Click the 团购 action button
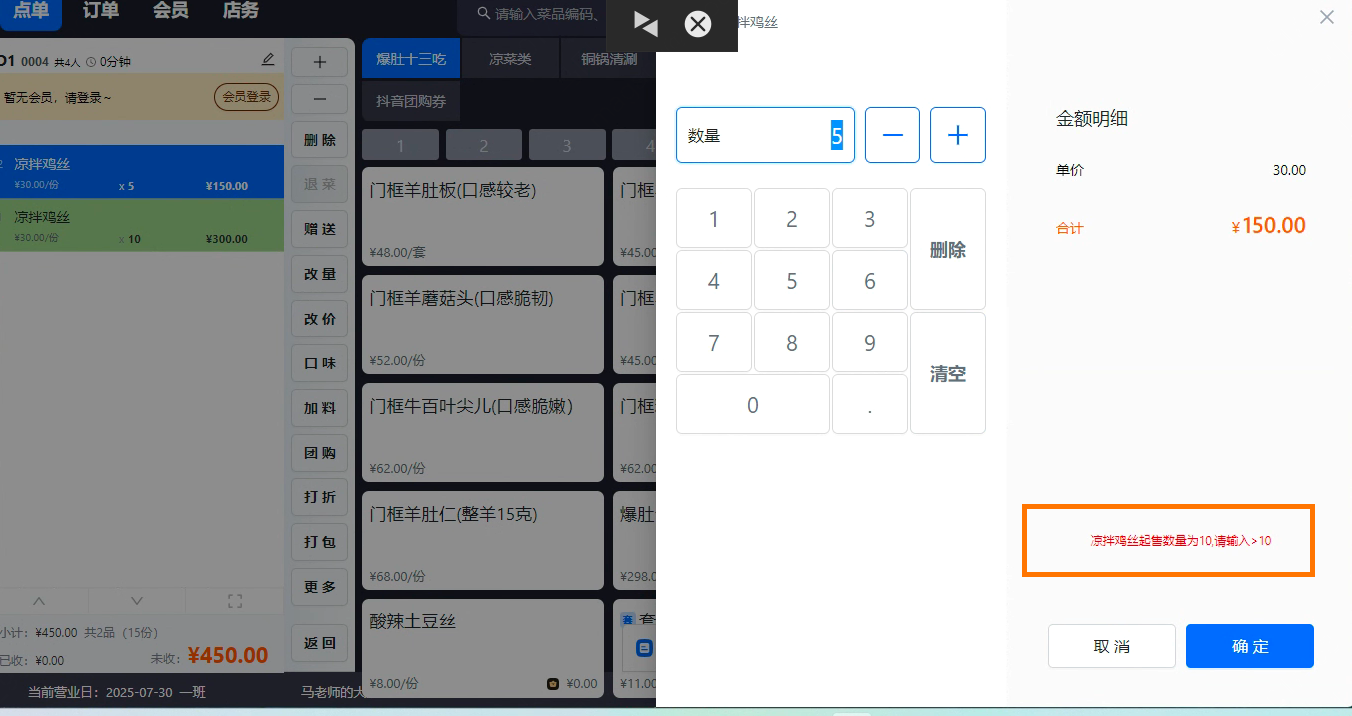Screen dimensions: 1352x716 point(320,452)
